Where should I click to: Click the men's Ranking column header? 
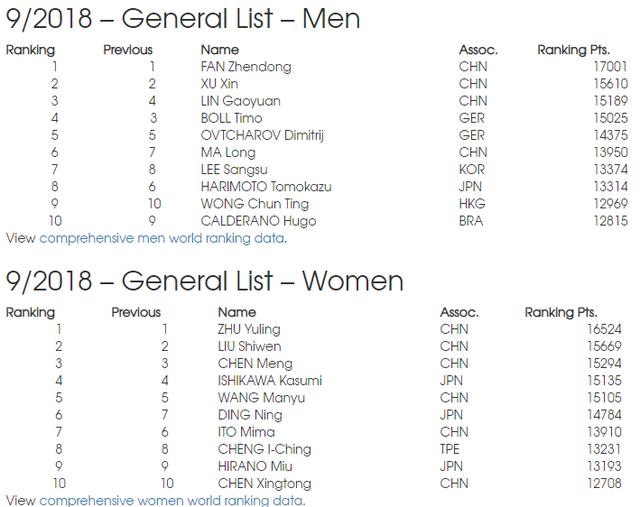tap(30, 50)
